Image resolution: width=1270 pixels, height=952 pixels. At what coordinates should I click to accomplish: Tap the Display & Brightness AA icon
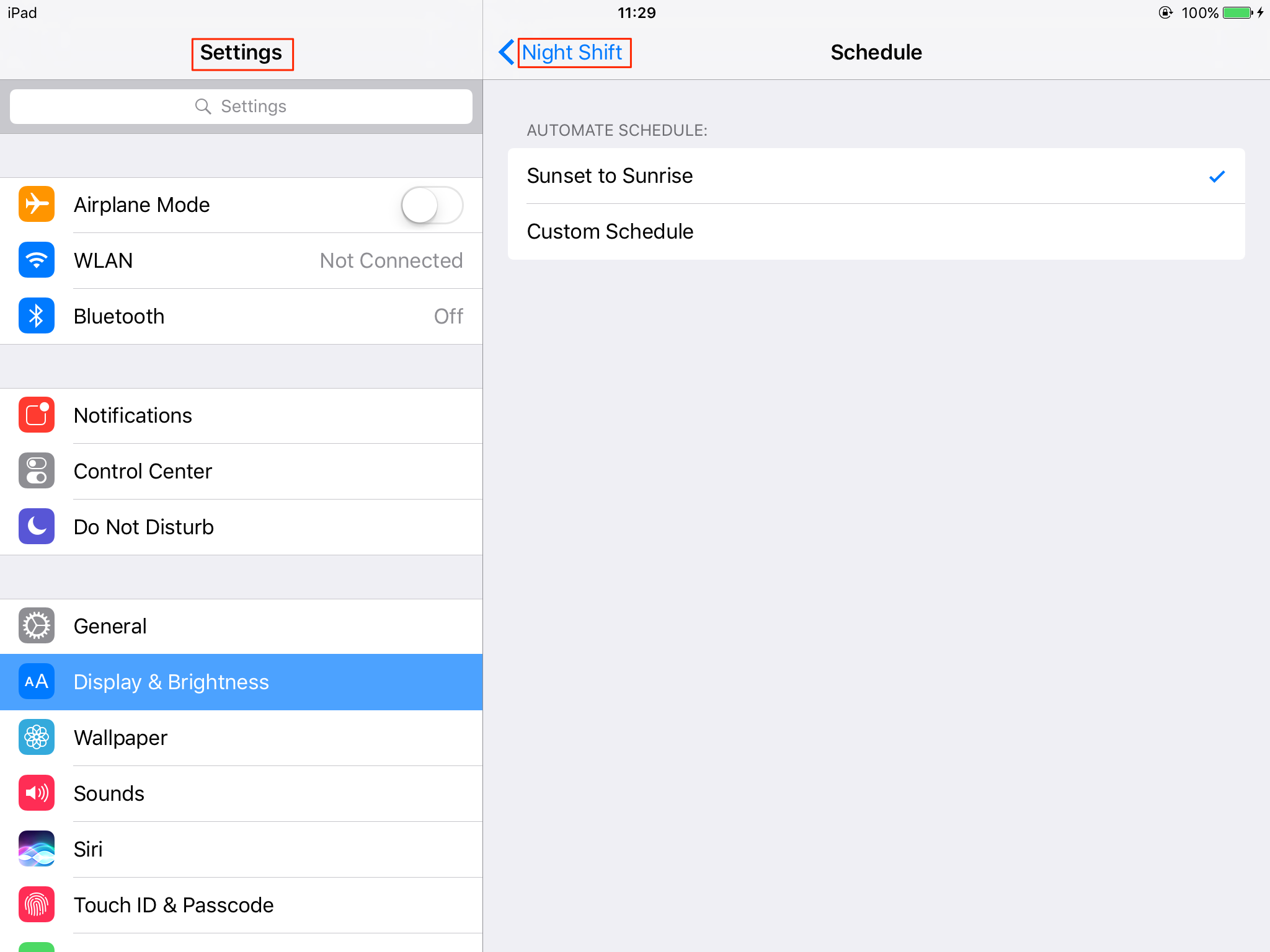point(37,681)
